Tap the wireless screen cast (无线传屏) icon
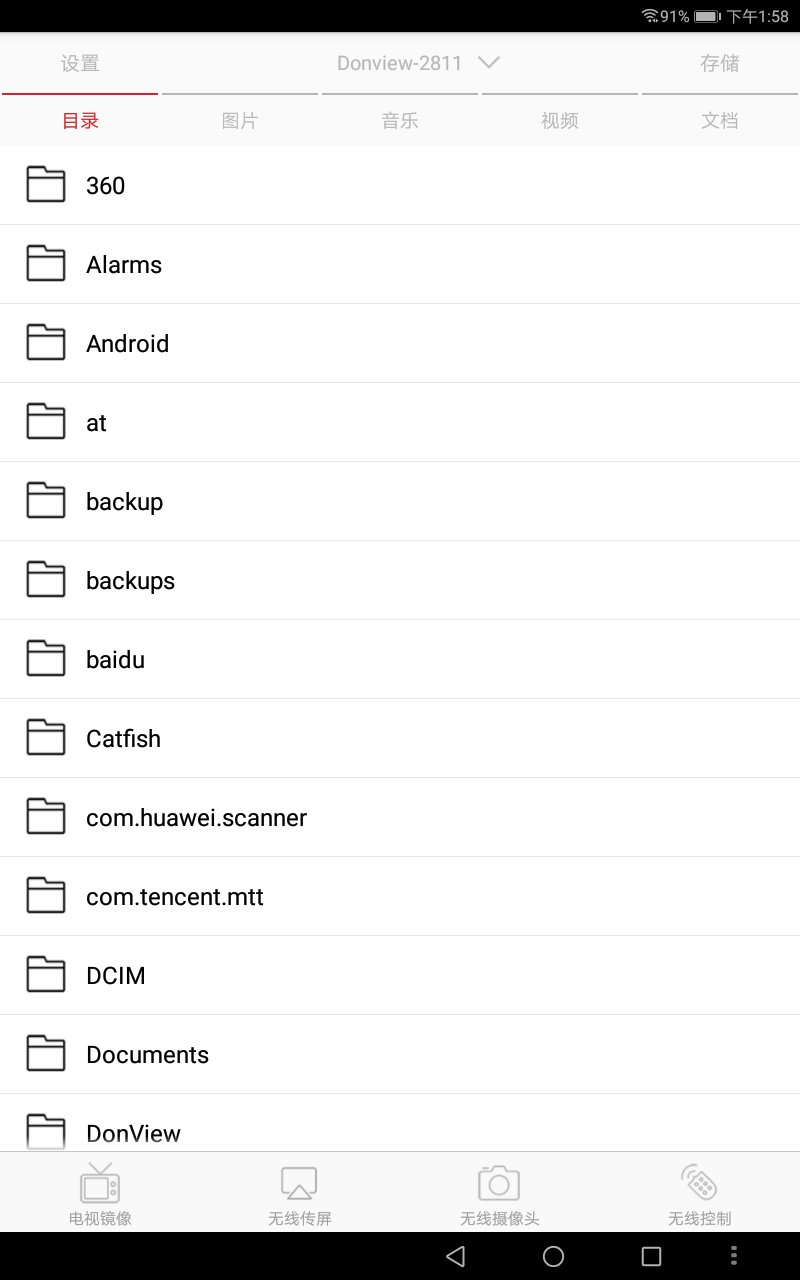The image size is (800, 1280). pyautogui.click(x=299, y=1184)
